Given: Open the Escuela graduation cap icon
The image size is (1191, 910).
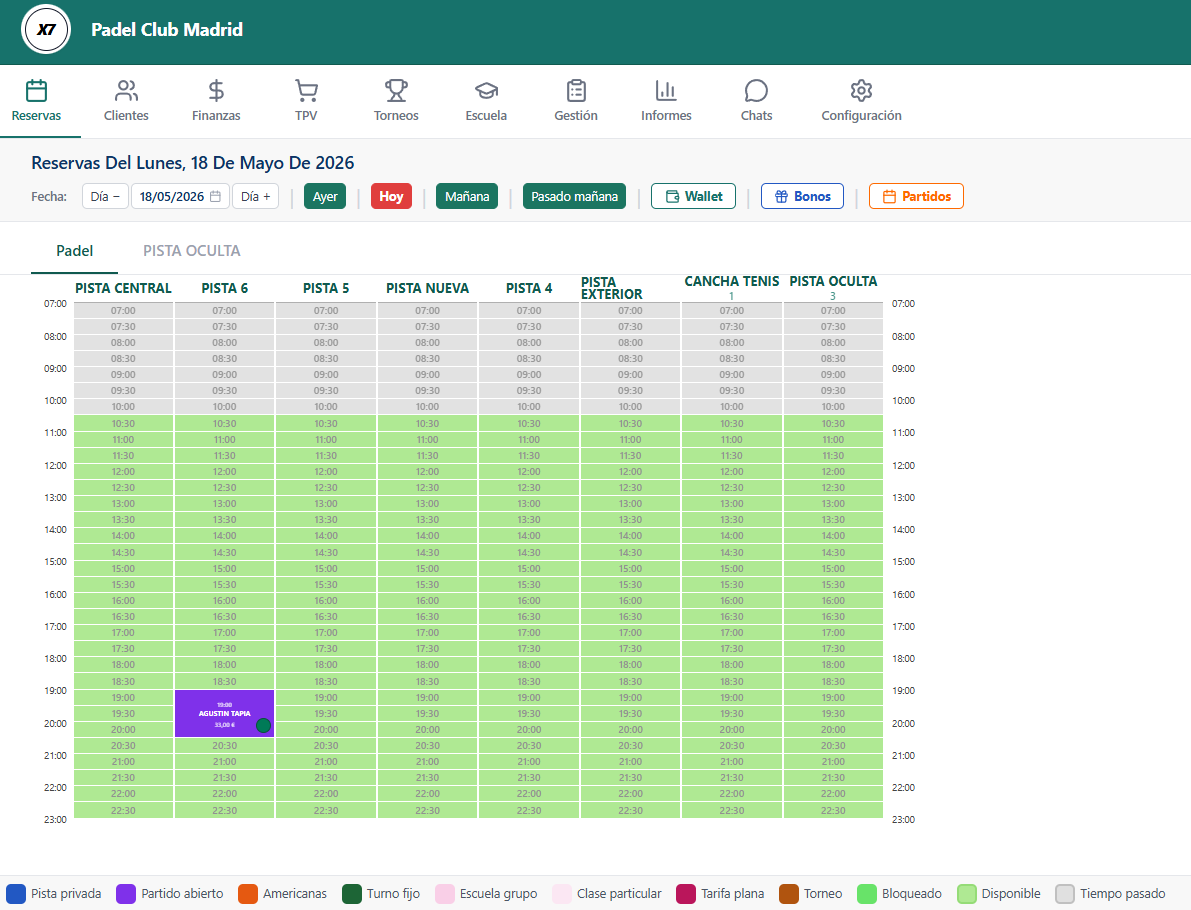Looking at the screenshot, I should point(486,90).
